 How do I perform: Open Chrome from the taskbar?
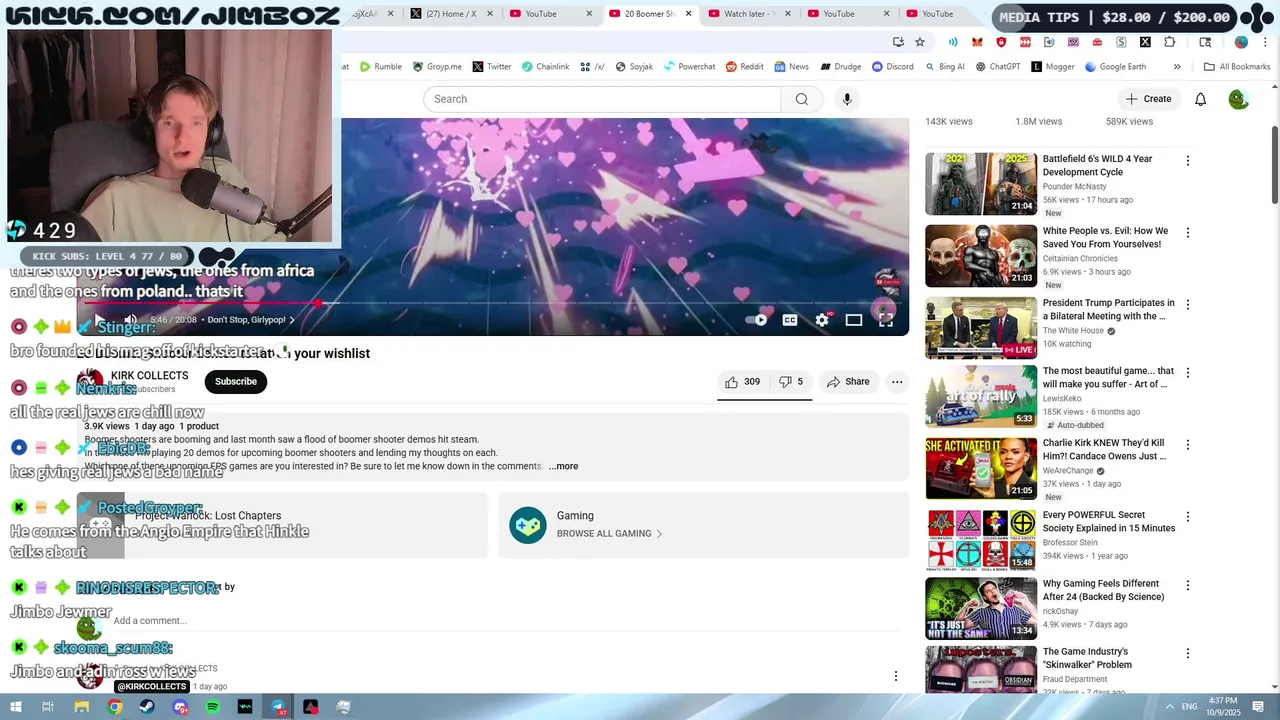115,707
